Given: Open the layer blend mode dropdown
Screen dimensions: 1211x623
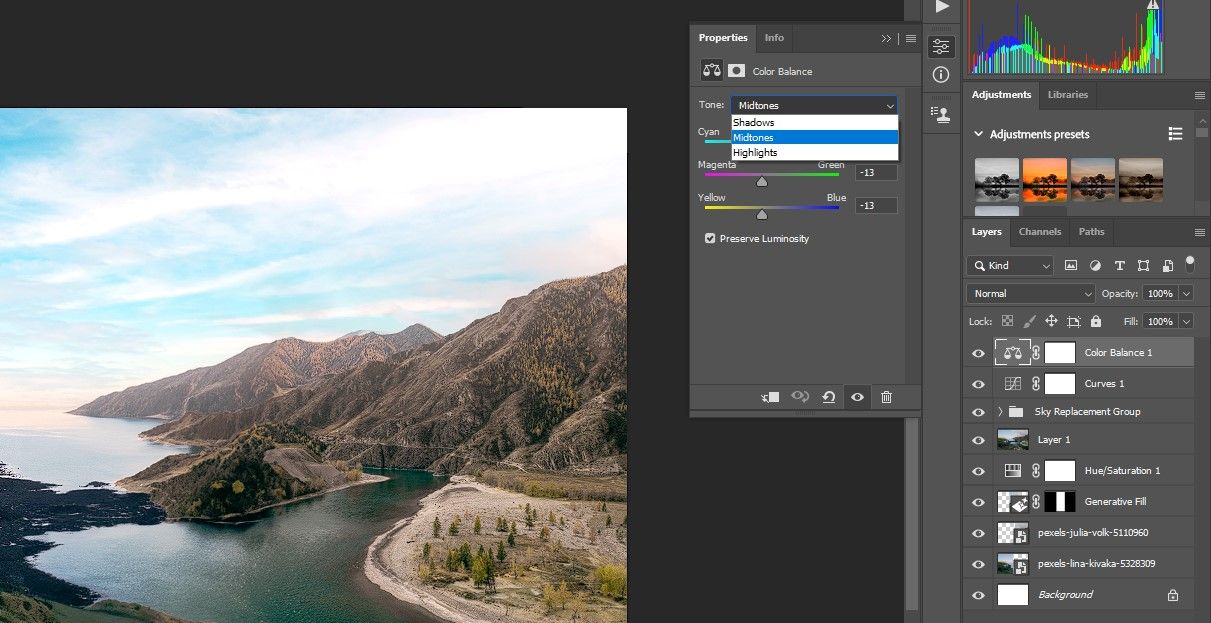Looking at the screenshot, I should (1030, 293).
